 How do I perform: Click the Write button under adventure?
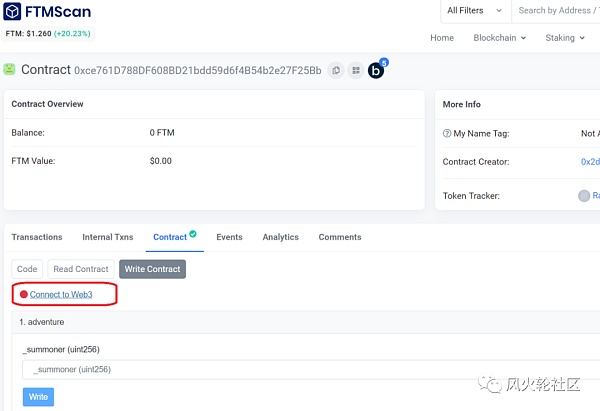38,397
